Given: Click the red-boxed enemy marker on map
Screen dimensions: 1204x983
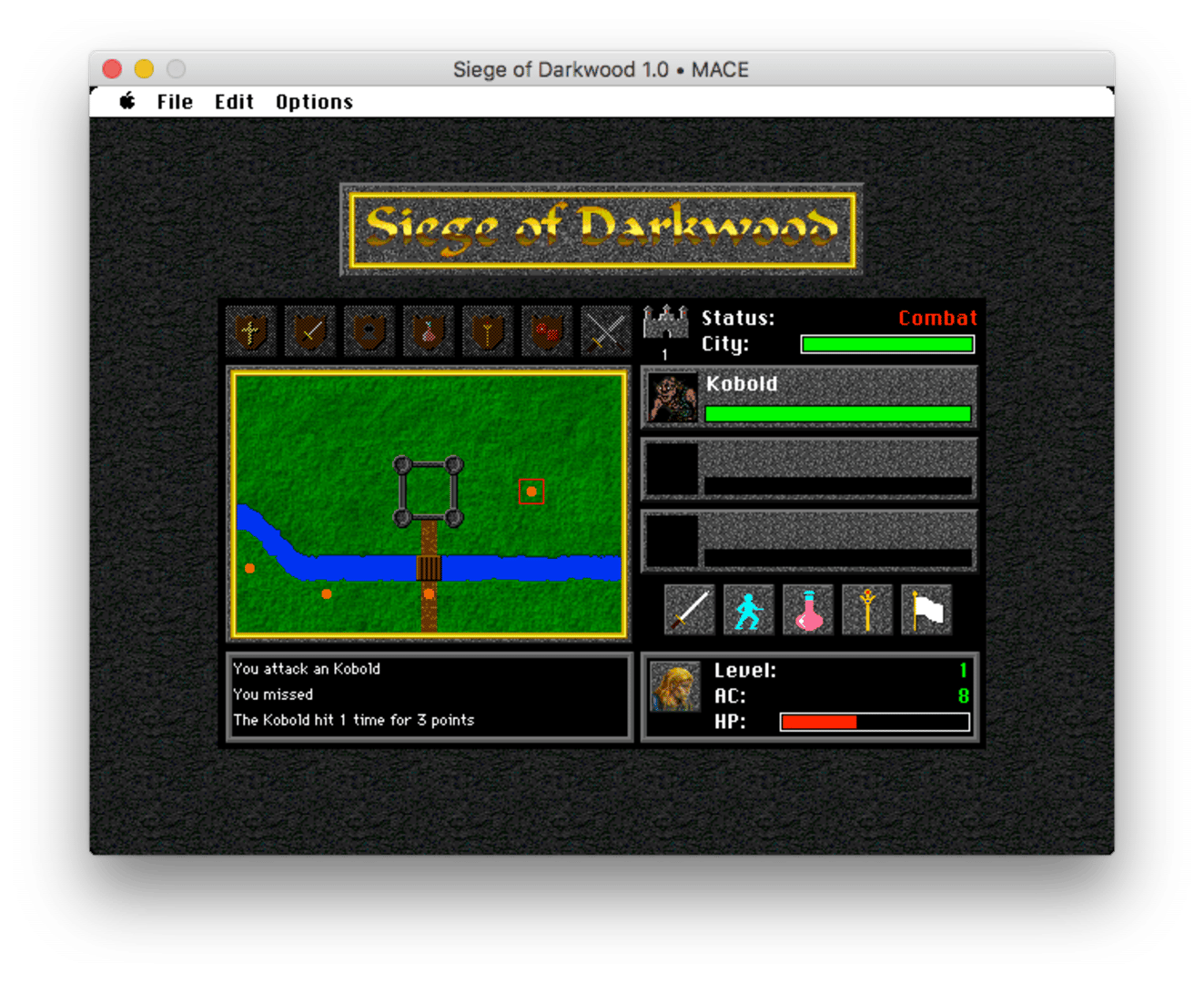Looking at the screenshot, I should point(531,491).
